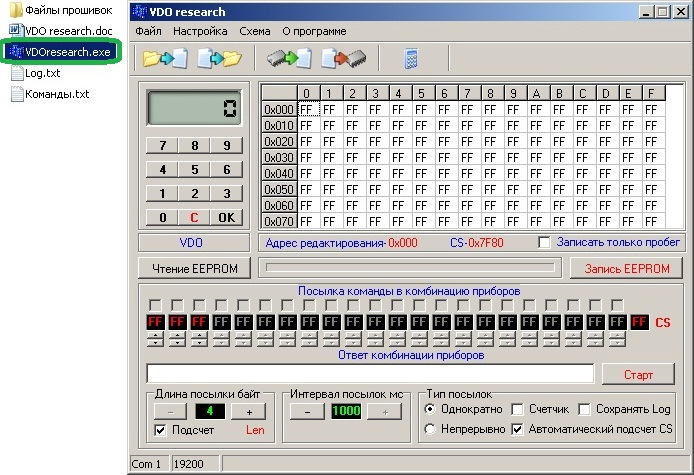Click keypad digit 5
Viewport: 694px width, 475px height.
(194, 169)
